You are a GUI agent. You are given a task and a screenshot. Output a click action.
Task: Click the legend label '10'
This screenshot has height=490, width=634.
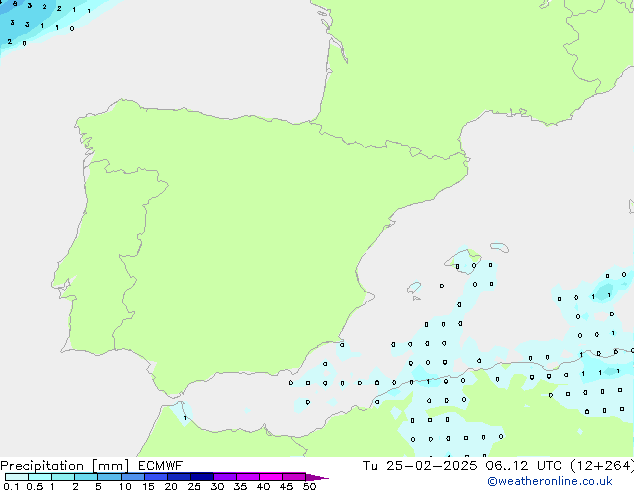pyautogui.click(x=125, y=486)
